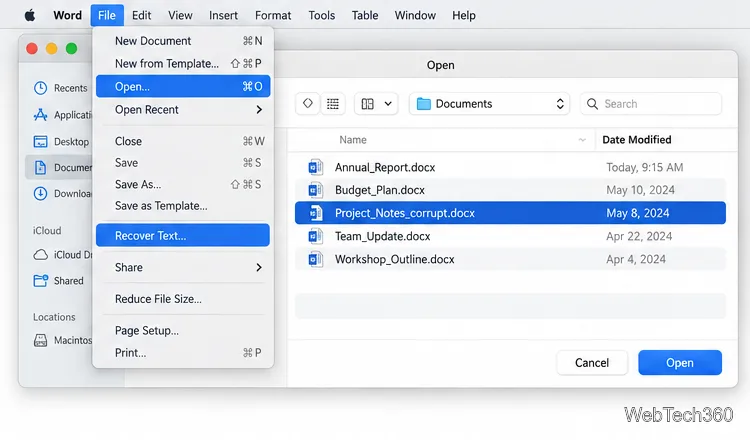Select Budget_Plan.docx file name
The width and height of the screenshot is (750, 440).
point(380,190)
